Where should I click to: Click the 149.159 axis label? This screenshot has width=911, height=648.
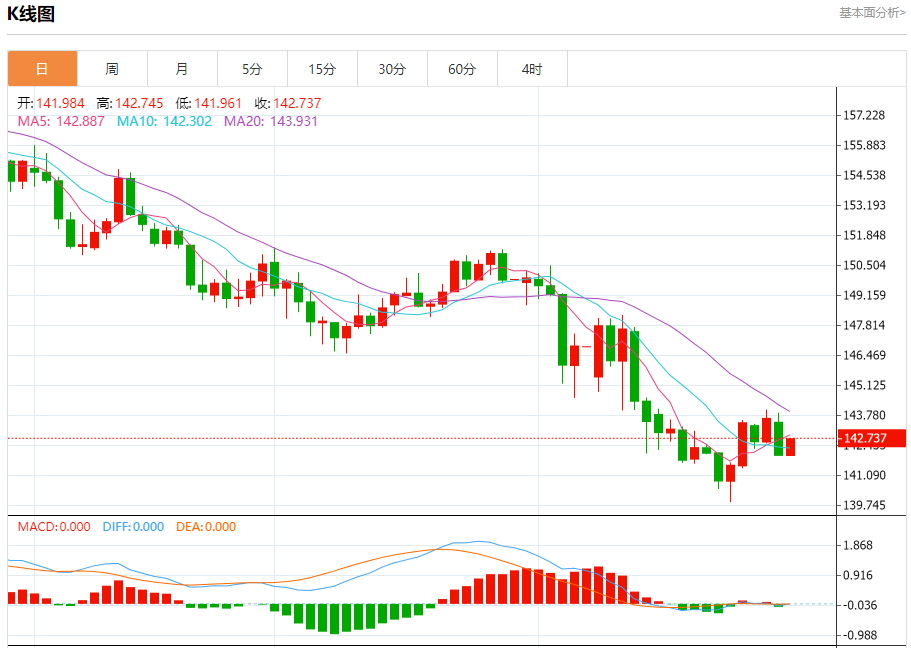click(x=865, y=295)
